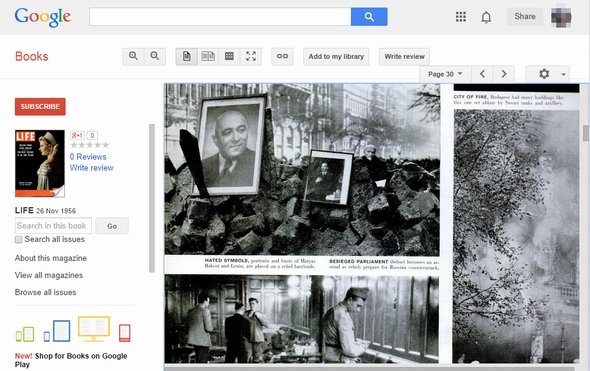Click the blue search button
Image resolution: width=590 pixels, height=371 pixels.
pyautogui.click(x=369, y=17)
